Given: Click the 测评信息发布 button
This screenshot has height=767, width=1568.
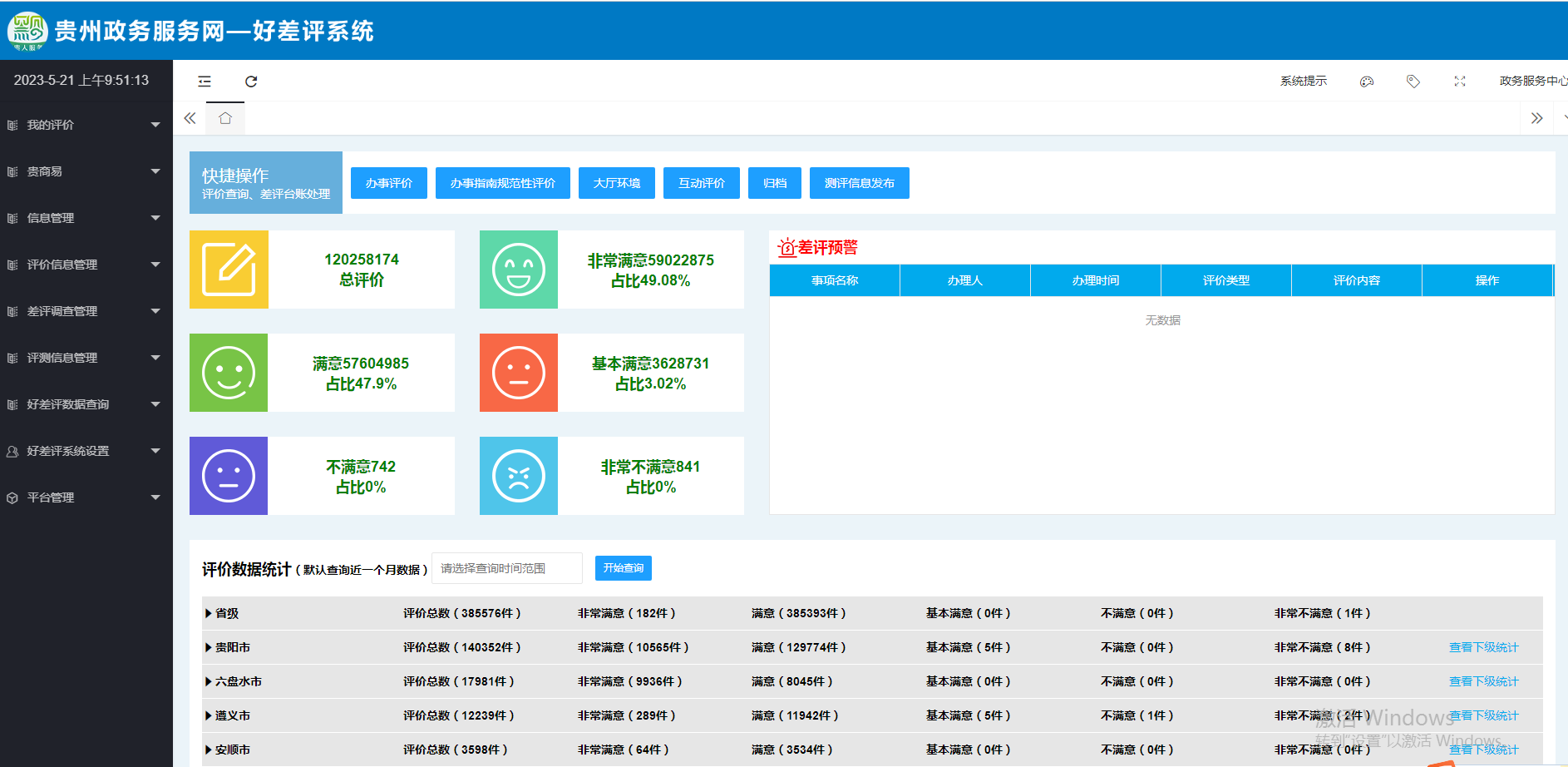Looking at the screenshot, I should [x=860, y=183].
